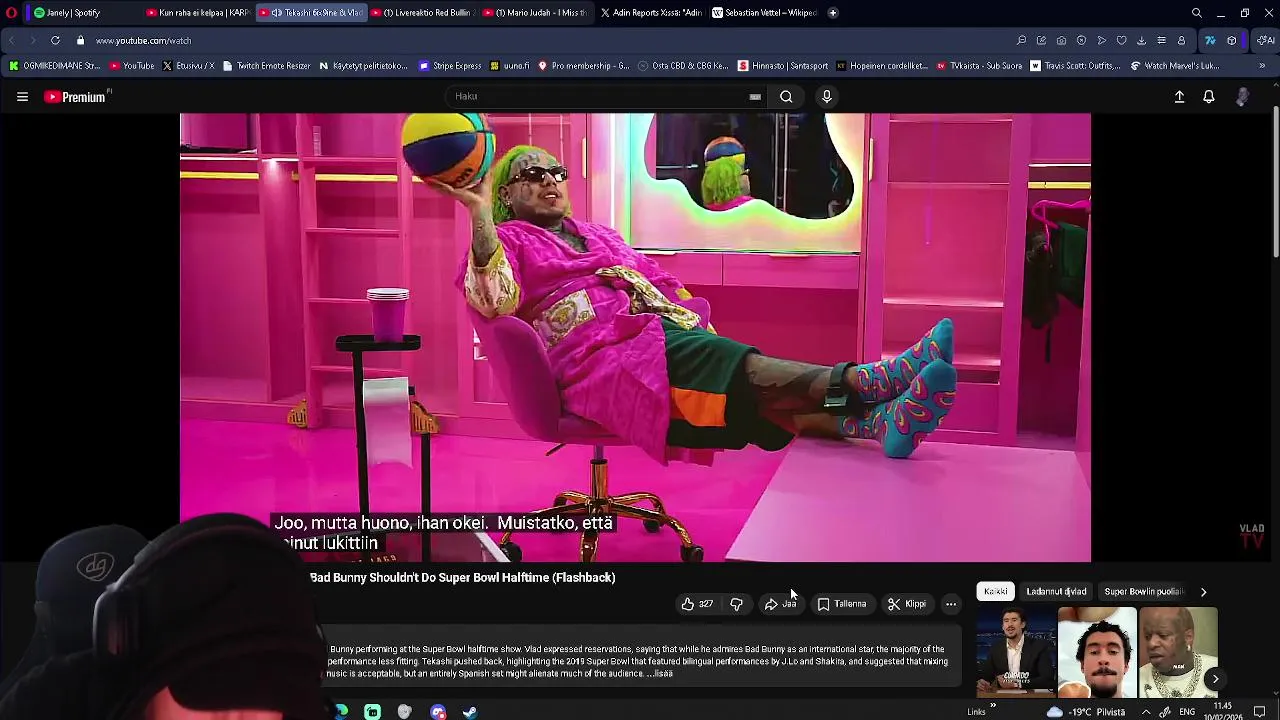
Task: Select the Kaikki filter chip
Action: point(995,592)
